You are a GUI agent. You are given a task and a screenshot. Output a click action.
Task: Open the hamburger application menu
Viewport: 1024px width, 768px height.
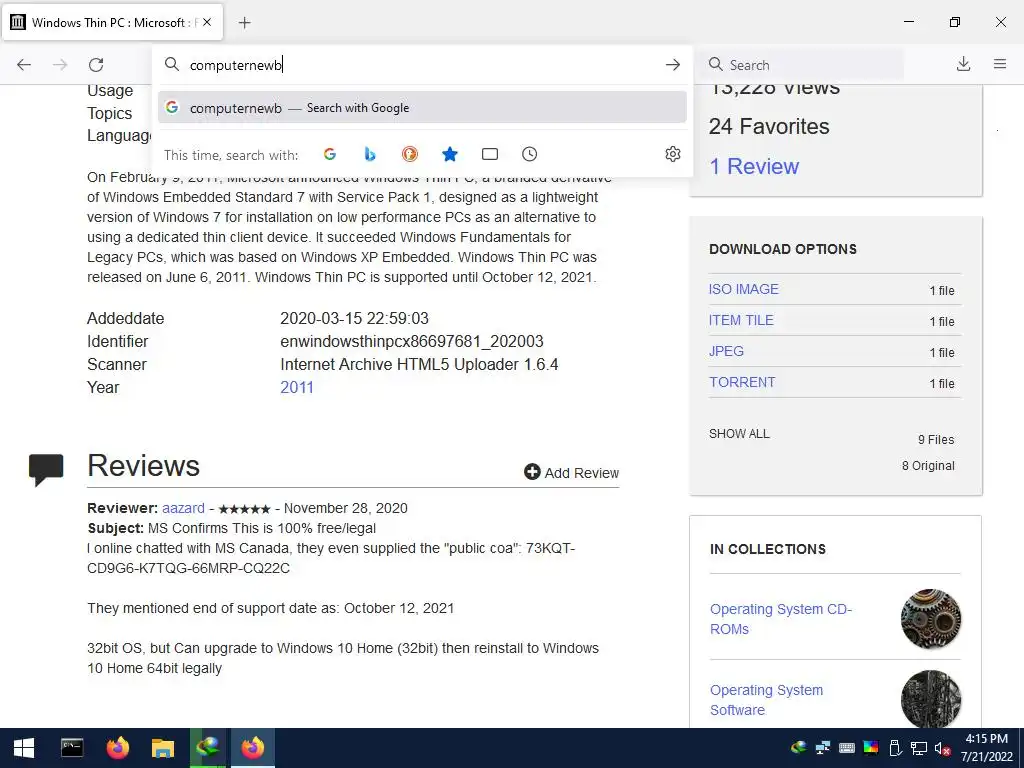tap(1000, 64)
